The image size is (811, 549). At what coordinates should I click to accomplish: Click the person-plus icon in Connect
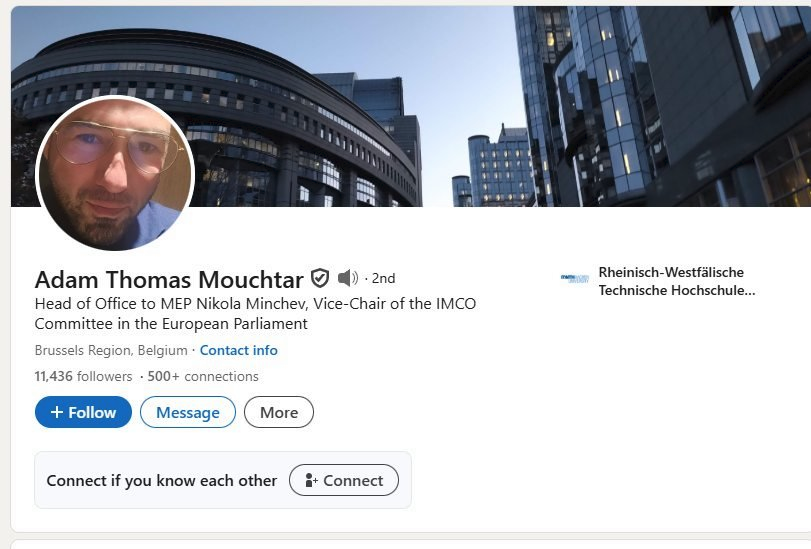click(x=310, y=480)
